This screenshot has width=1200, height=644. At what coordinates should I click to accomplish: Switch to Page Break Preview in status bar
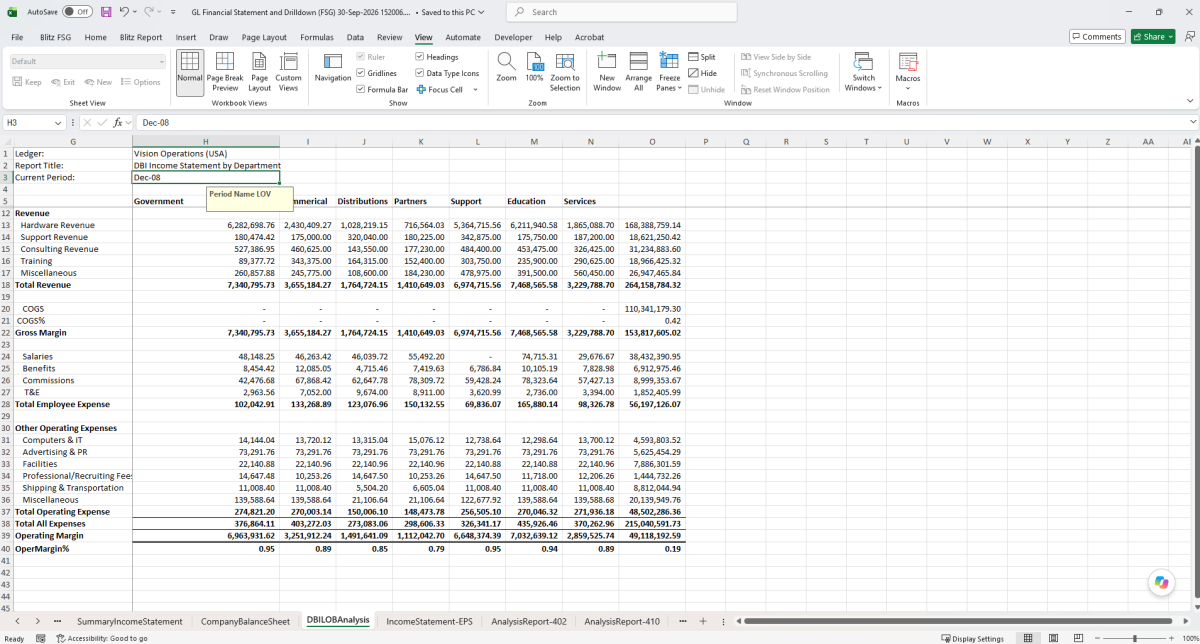click(x=1077, y=638)
